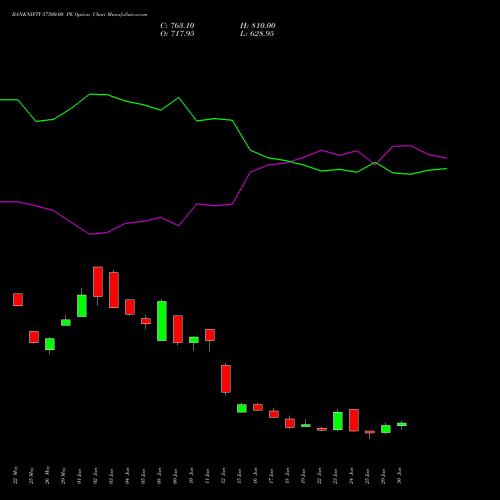The width and height of the screenshot is (500, 500).
Task: Select the red candle above 12 Jun
Action: pyautogui.click(x=226, y=379)
